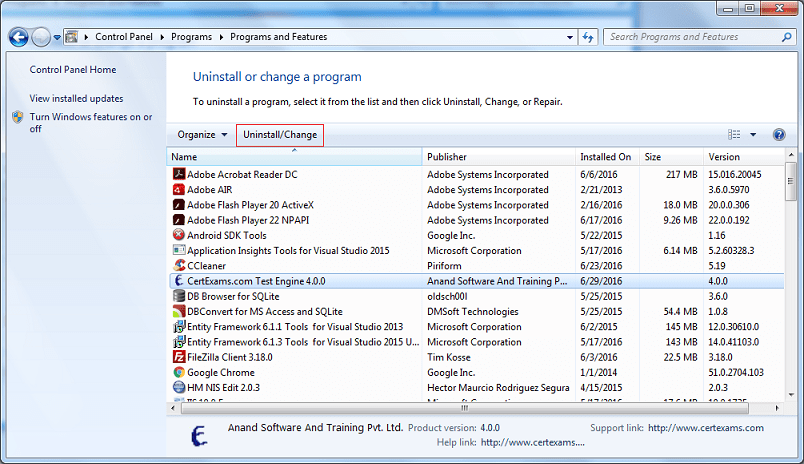Open recent pages dropdown near navigation arrows

[x=57, y=37]
